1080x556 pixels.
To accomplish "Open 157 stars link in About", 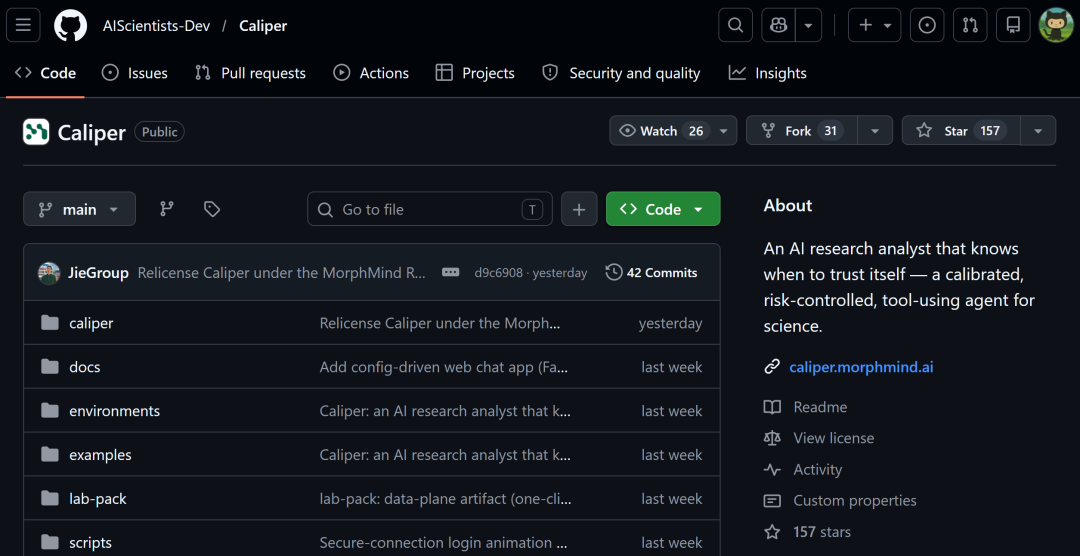I will click(x=822, y=532).
